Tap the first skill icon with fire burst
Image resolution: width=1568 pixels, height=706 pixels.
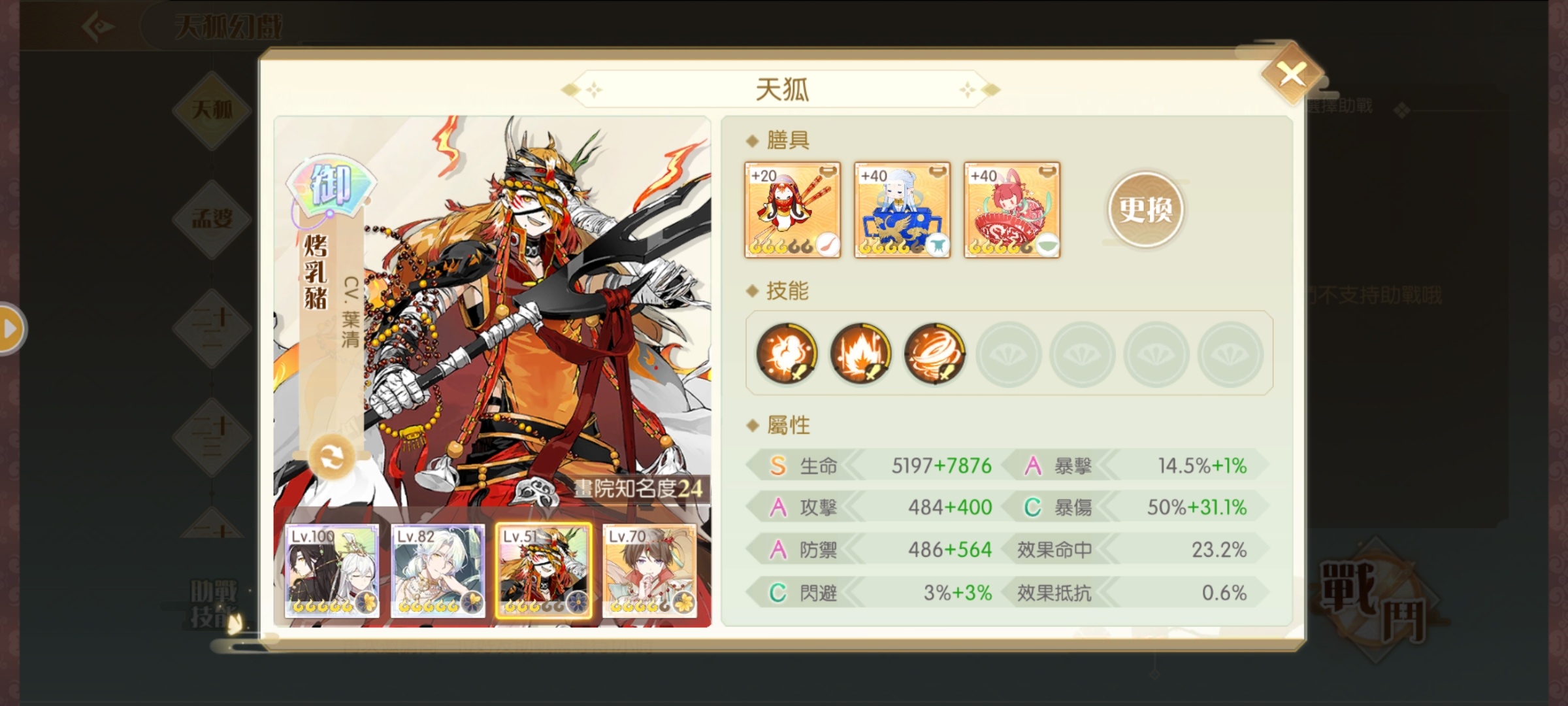coord(787,353)
